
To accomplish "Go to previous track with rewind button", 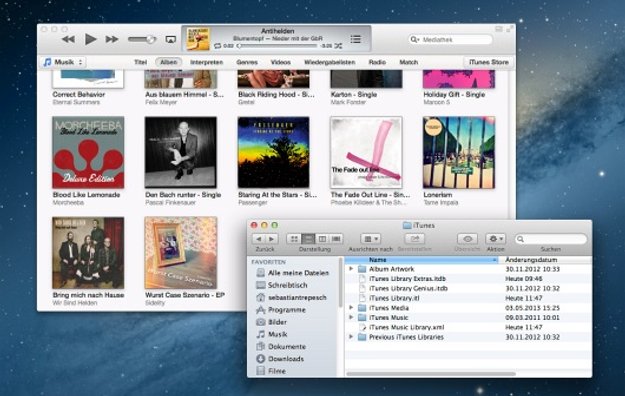I will (69, 39).
